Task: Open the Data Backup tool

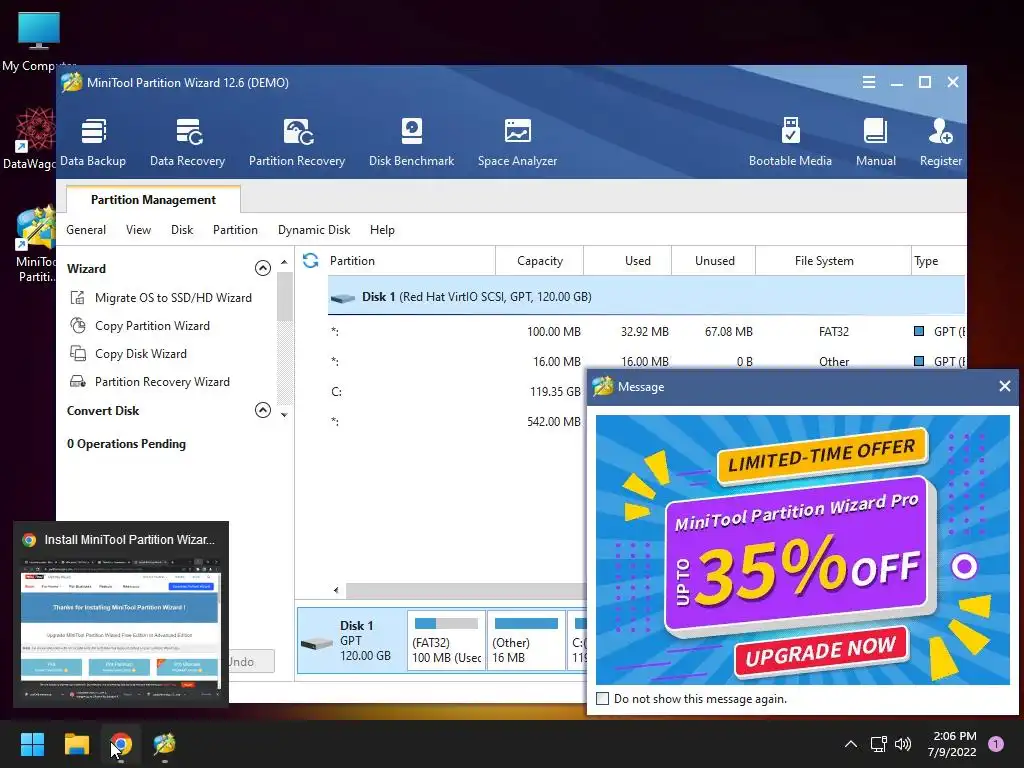Action: (93, 142)
